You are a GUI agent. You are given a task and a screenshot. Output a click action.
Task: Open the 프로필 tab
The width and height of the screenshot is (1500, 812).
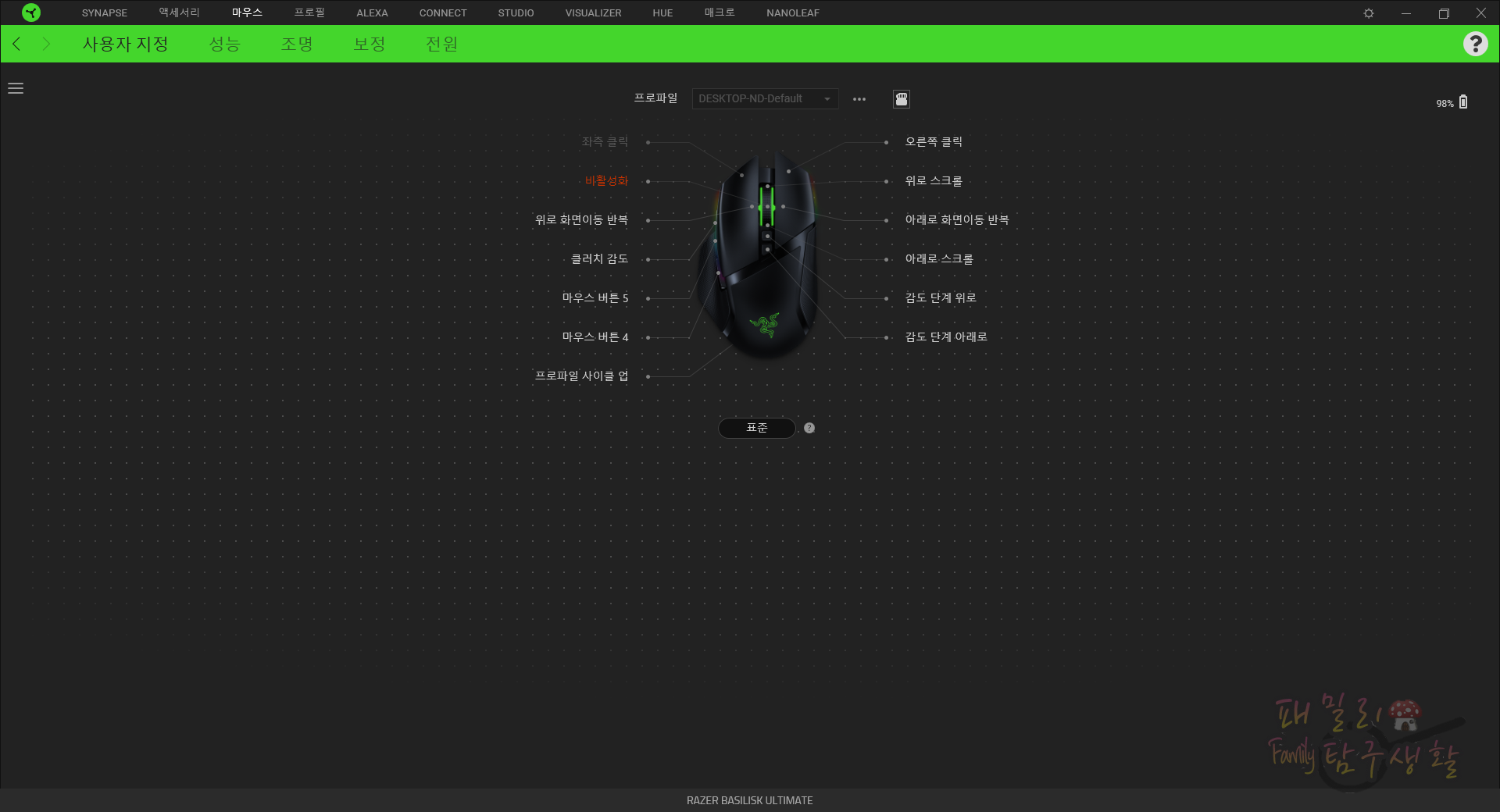click(309, 13)
